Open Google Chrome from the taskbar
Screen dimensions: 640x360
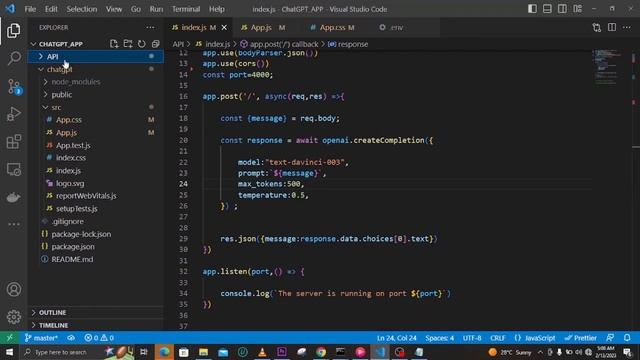321,352
